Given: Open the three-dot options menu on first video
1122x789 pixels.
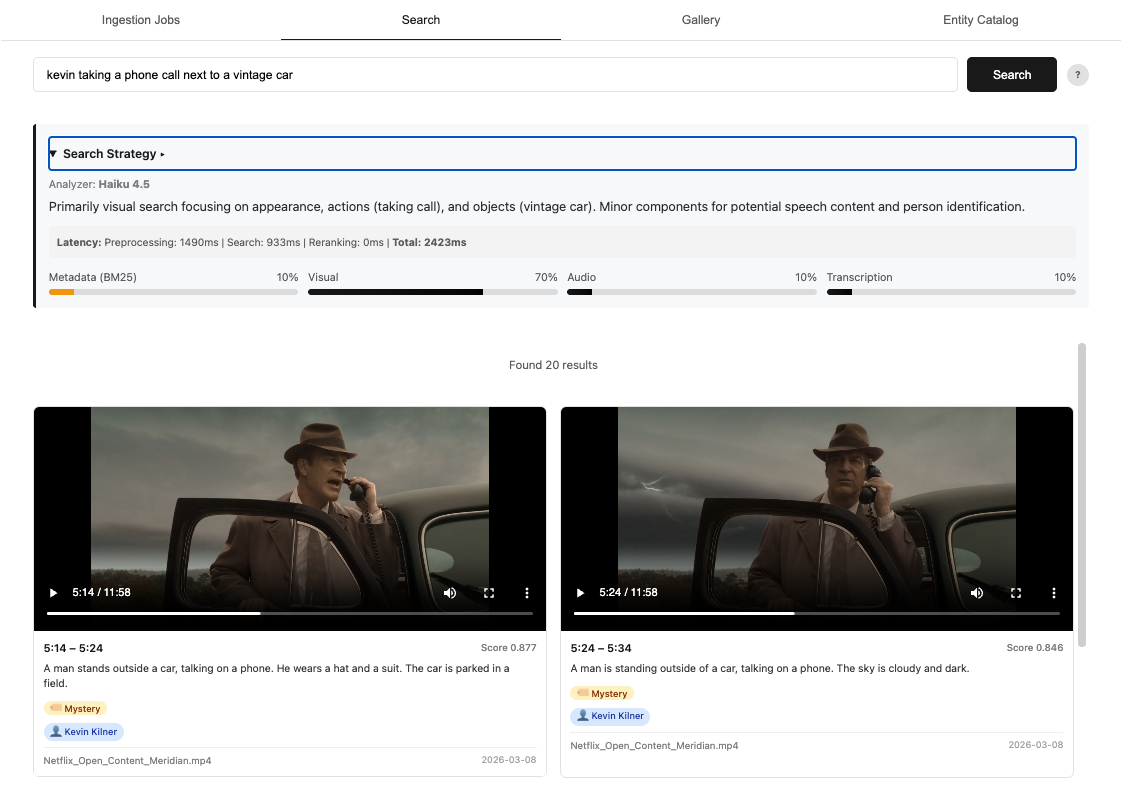Looking at the screenshot, I should [527, 592].
